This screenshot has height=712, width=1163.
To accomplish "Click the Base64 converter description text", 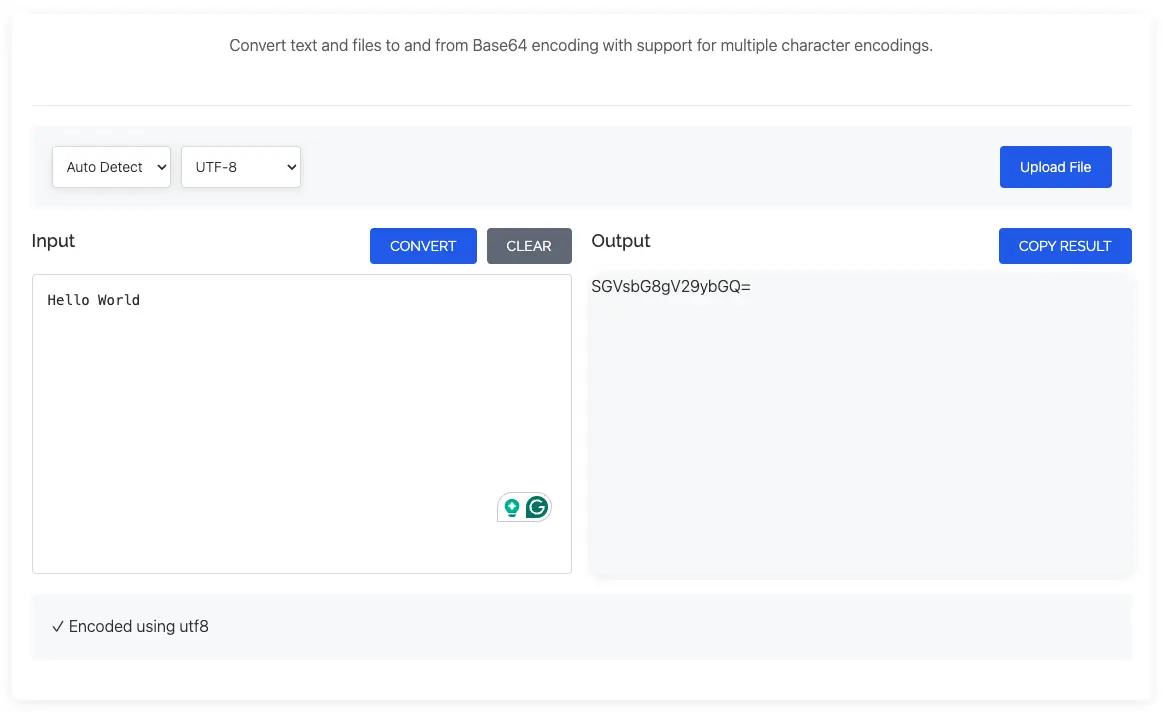I will [580, 46].
